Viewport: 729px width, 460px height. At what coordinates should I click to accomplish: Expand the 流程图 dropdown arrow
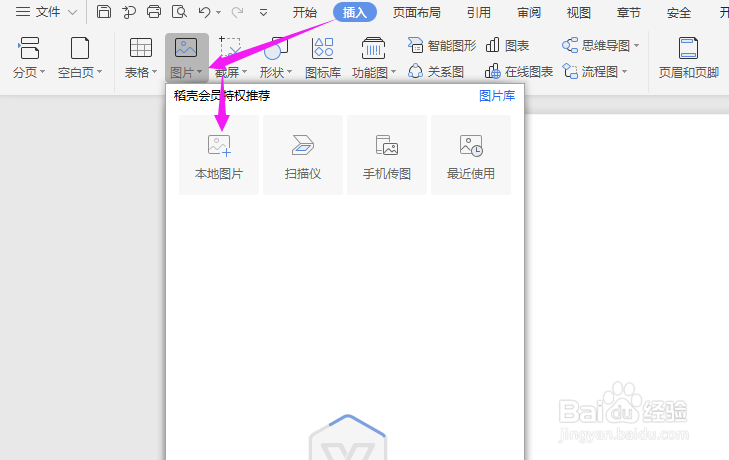[x=624, y=72]
